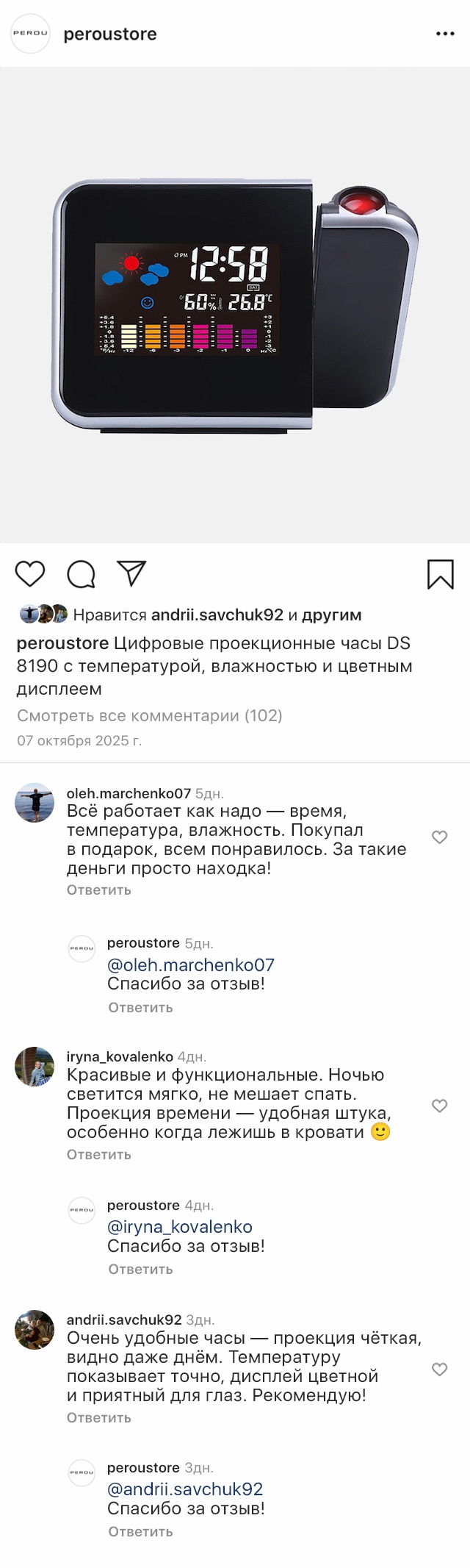Like andrii.savchuk92's comment
470x1568 pixels.
tap(439, 1370)
